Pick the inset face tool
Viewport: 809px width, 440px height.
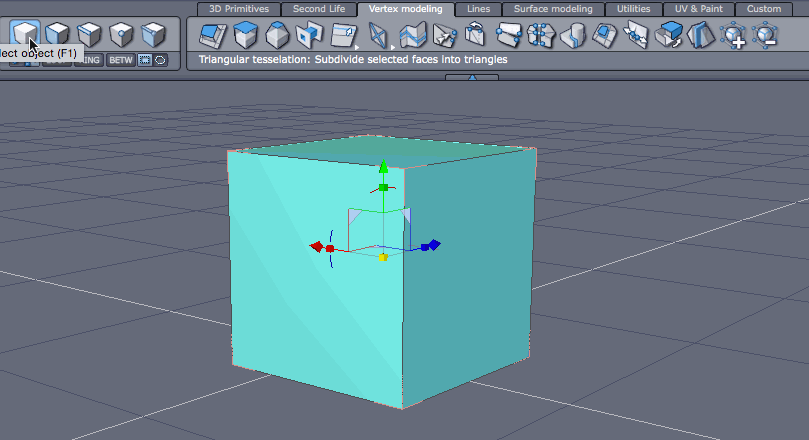[x=604, y=35]
